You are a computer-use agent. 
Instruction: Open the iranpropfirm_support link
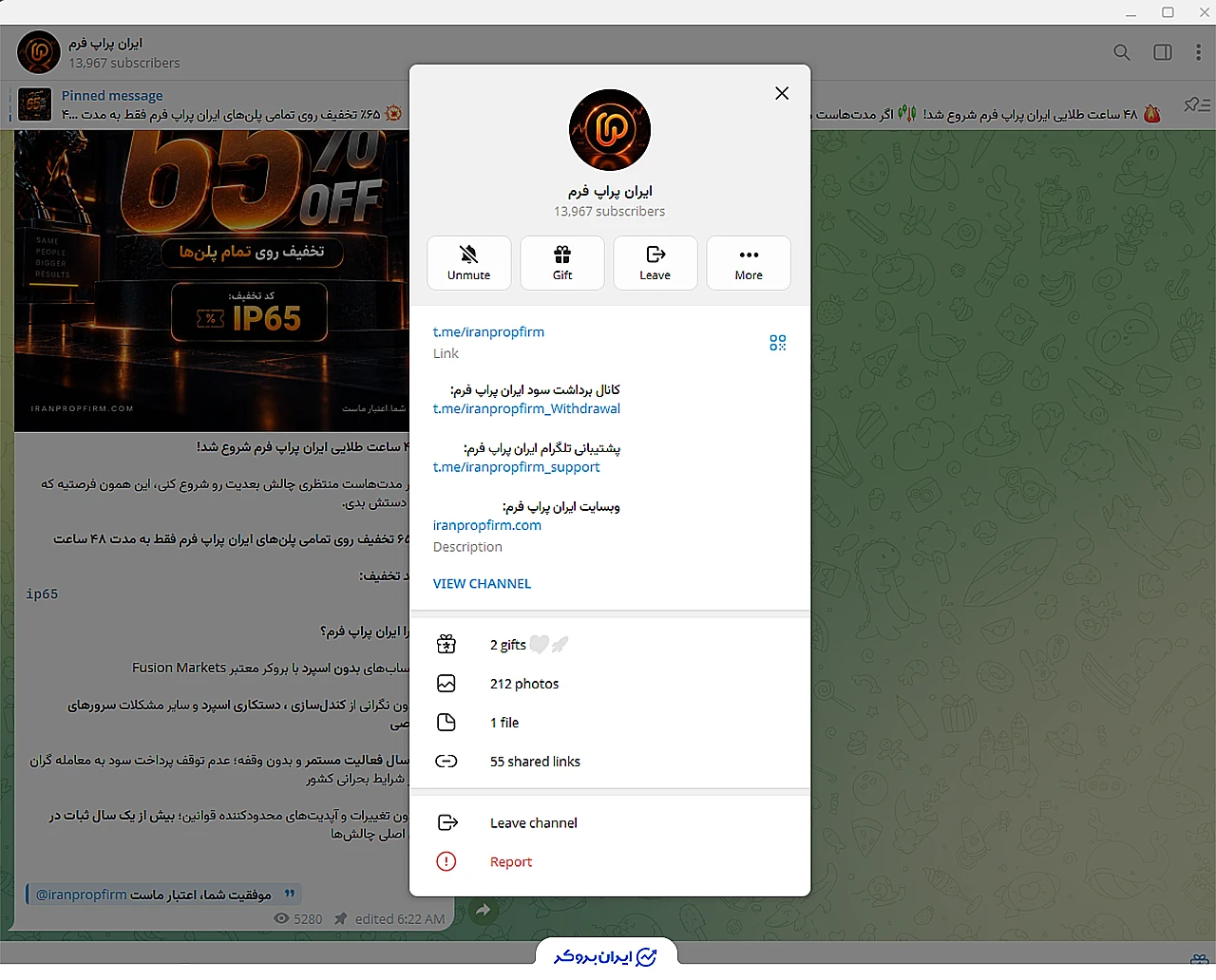coord(517,467)
